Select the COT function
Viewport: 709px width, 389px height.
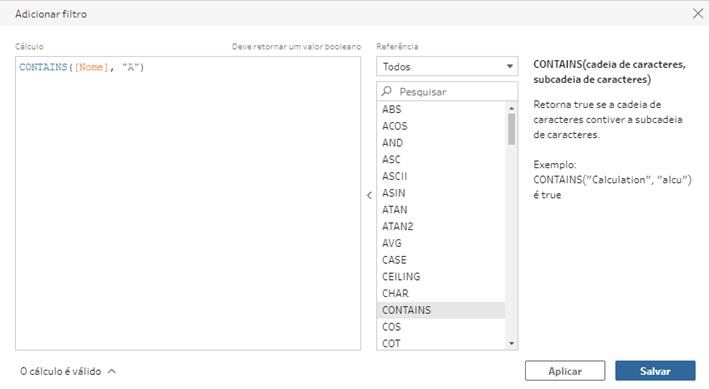(441, 343)
